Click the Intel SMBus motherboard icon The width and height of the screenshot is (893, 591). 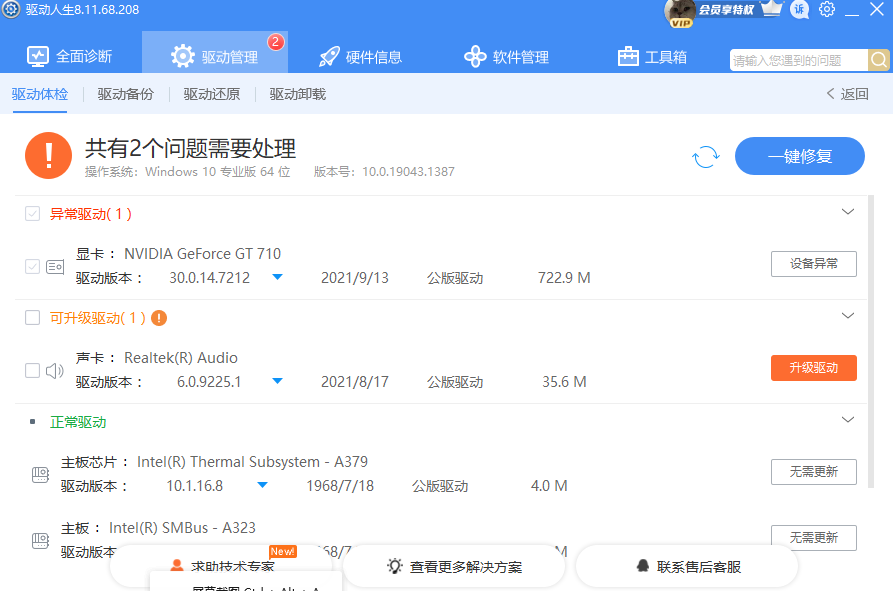40,541
